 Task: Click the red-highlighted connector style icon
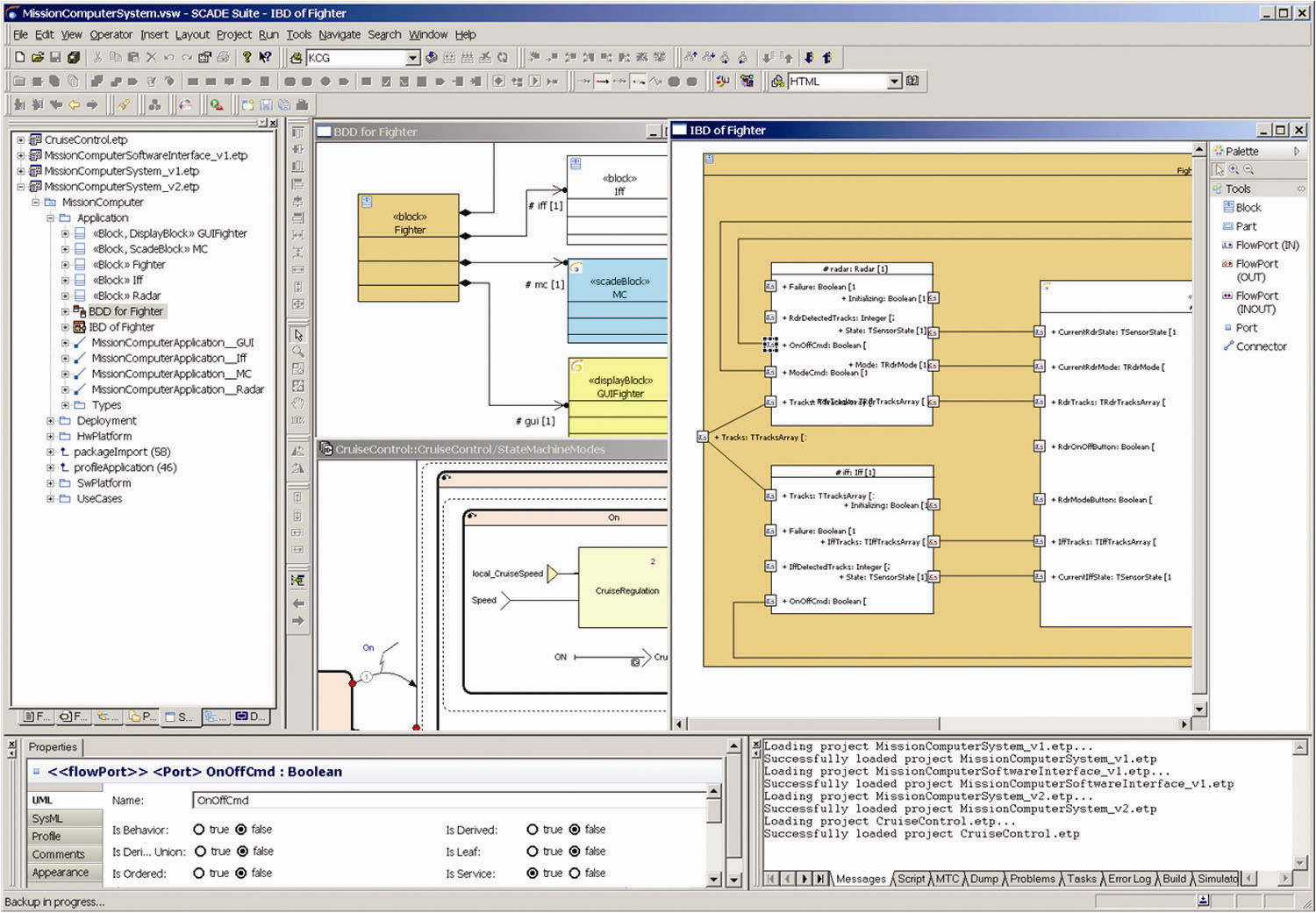click(602, 81)
